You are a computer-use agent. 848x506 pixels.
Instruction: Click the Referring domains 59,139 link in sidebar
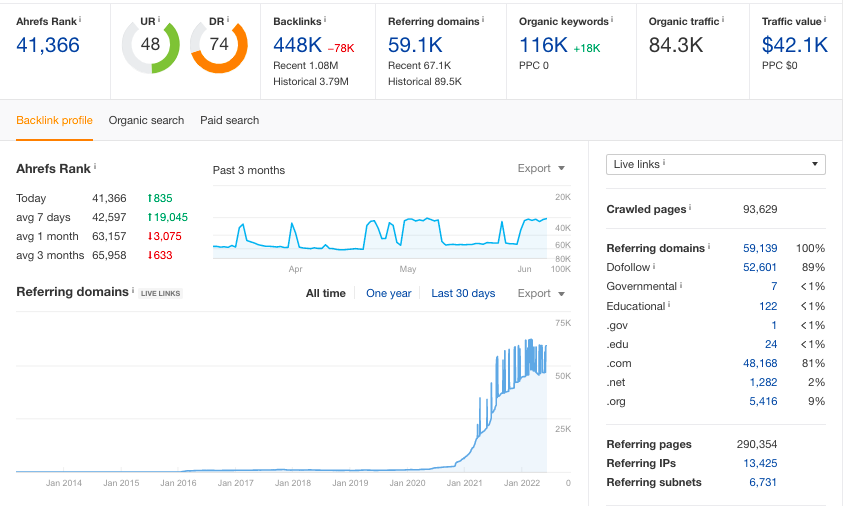point(760,248)
